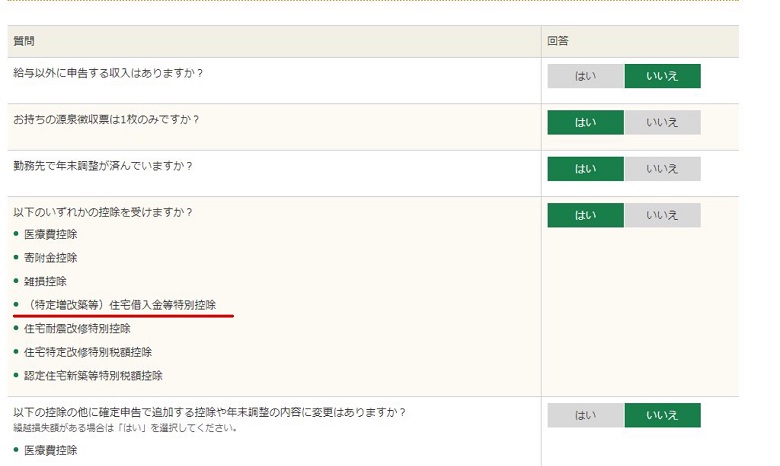780x466 pixels.
Task: Click the 繰越損失額がある場合 note text
Action: pyautogui.click(x=125, y=428)
